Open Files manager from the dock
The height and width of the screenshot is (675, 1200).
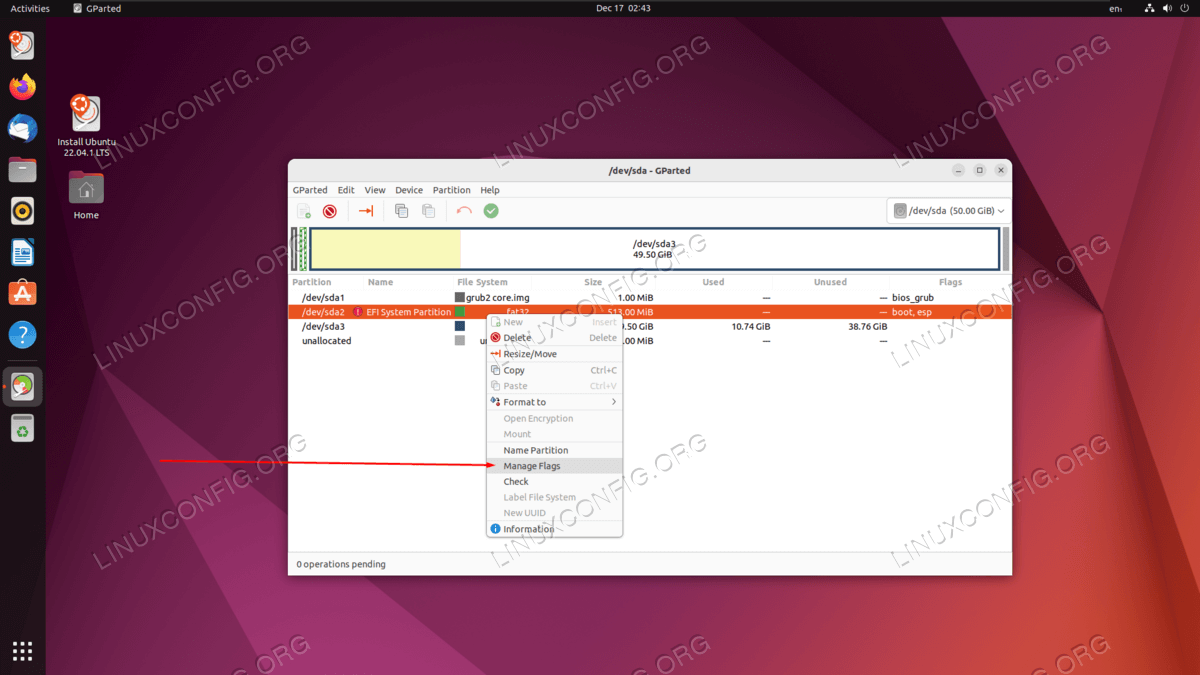tap(22, 169)
